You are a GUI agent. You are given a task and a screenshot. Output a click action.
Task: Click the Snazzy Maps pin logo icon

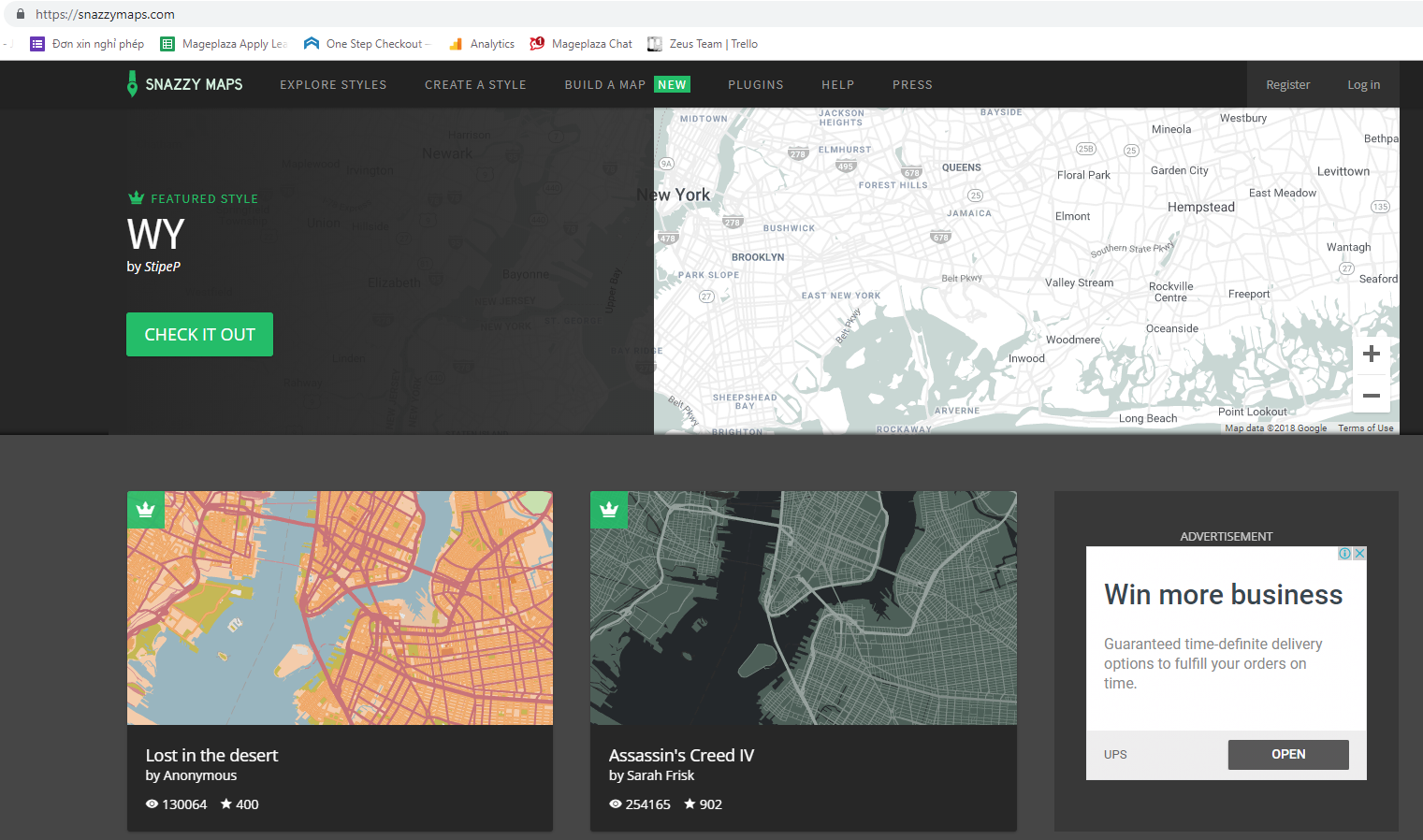tap(132, 84)
